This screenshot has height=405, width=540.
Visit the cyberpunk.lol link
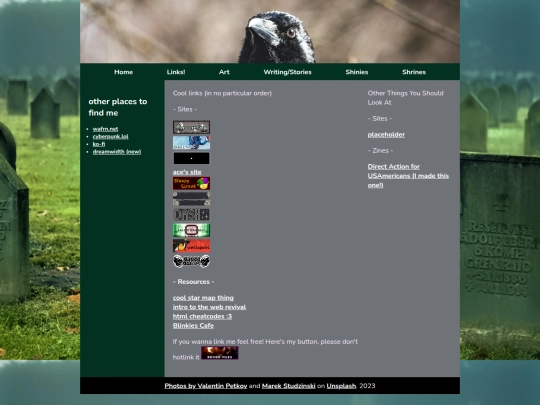coord(111,136)
